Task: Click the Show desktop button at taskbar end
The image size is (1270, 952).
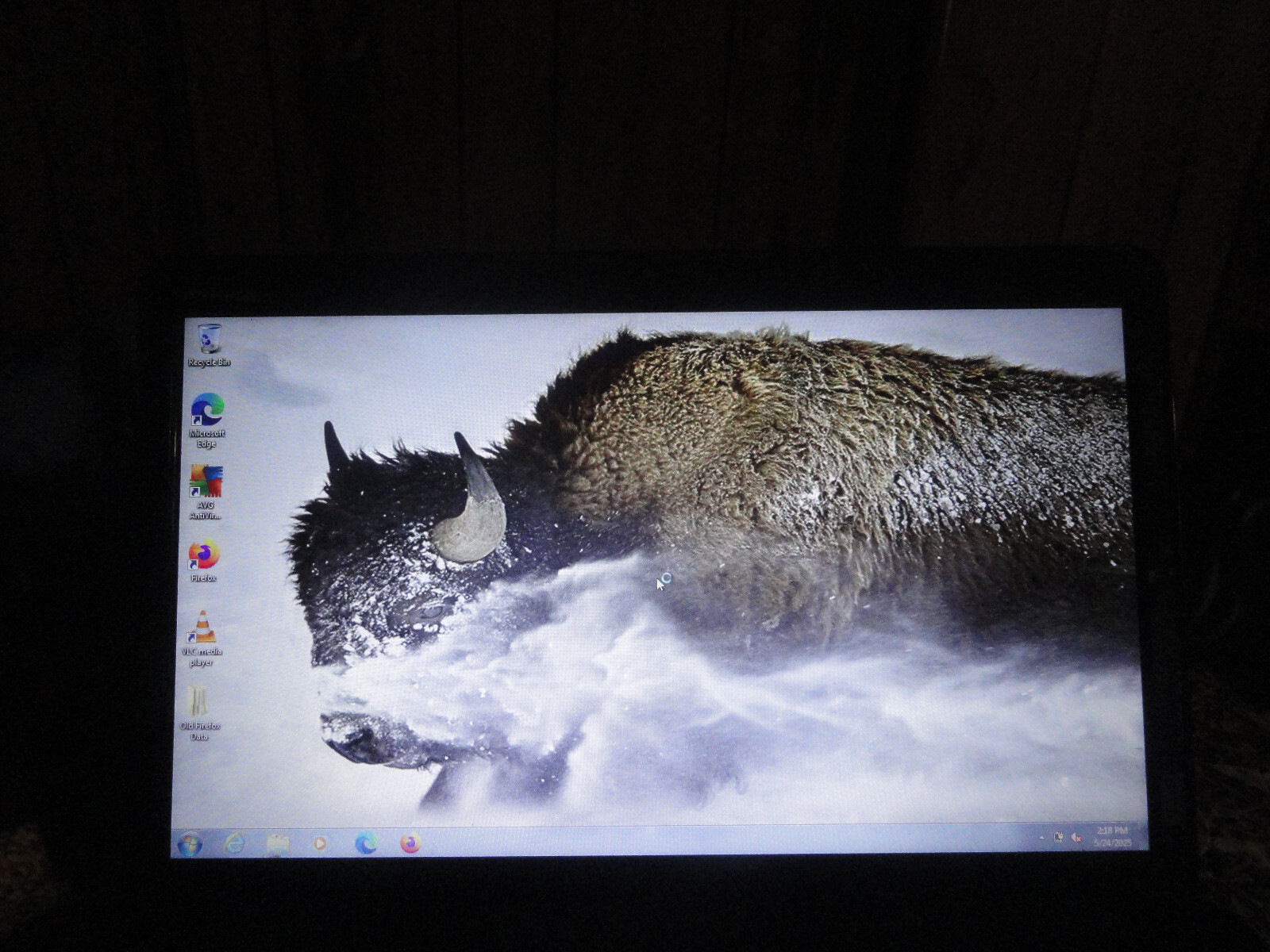Action: click(1143, 835)
